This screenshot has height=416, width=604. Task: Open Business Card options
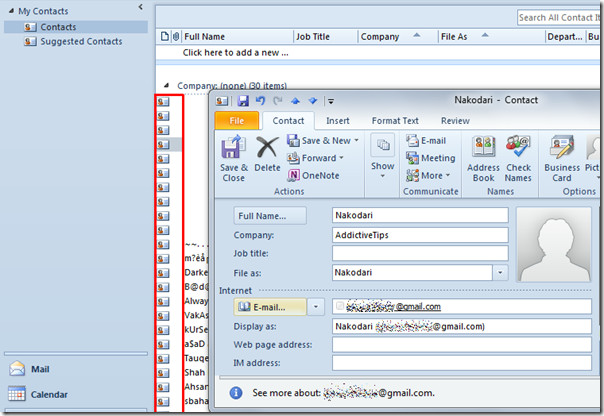point(562,159)
